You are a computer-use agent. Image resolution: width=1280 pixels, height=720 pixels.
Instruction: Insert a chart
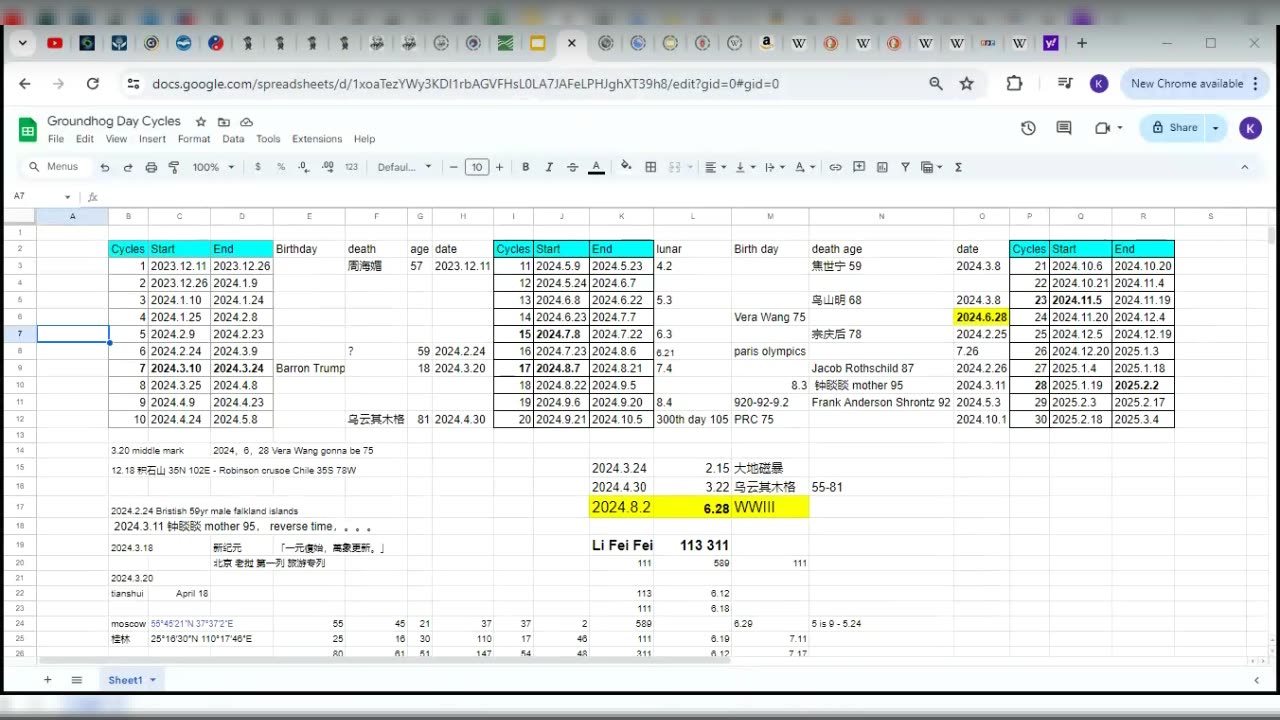point(882,167)
